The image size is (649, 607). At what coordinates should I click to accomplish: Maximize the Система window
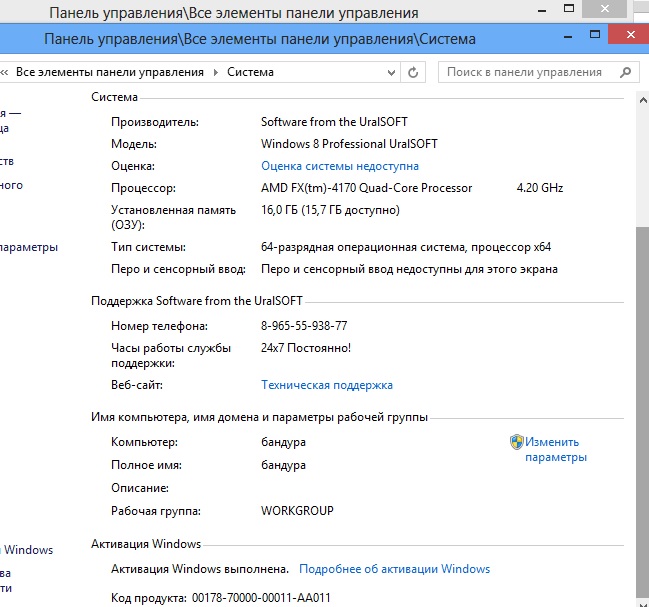[x=596, y=36]
